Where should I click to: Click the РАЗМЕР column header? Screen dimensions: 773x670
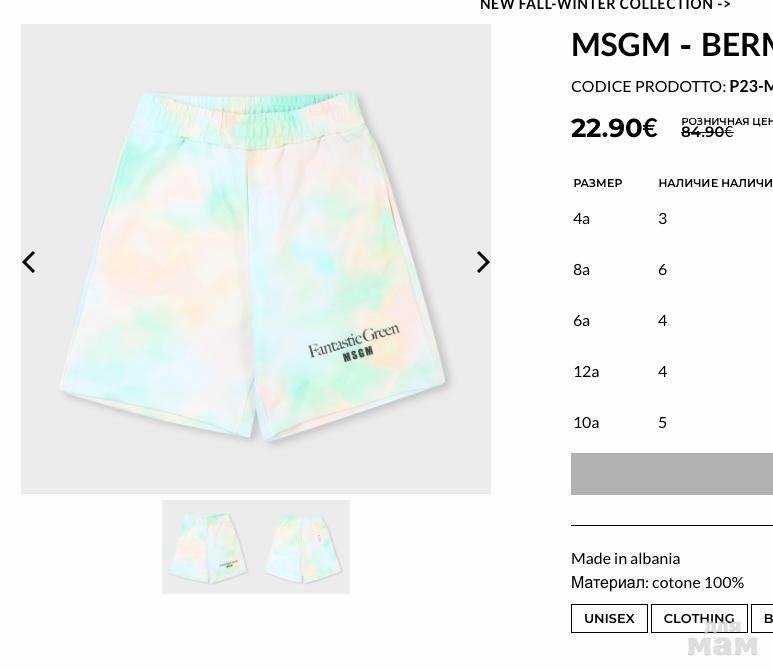[x=597, y=183]
